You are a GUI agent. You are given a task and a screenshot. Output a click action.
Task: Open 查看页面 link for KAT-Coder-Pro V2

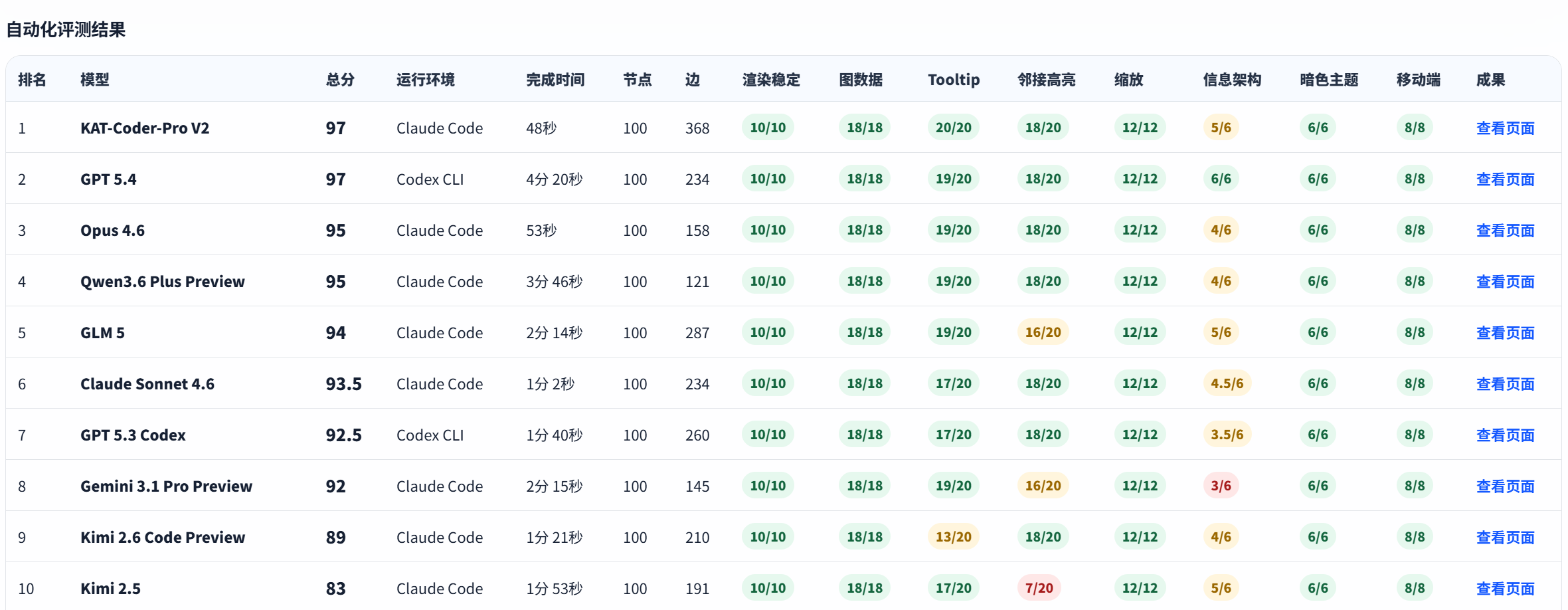[x=1504, y=128]
